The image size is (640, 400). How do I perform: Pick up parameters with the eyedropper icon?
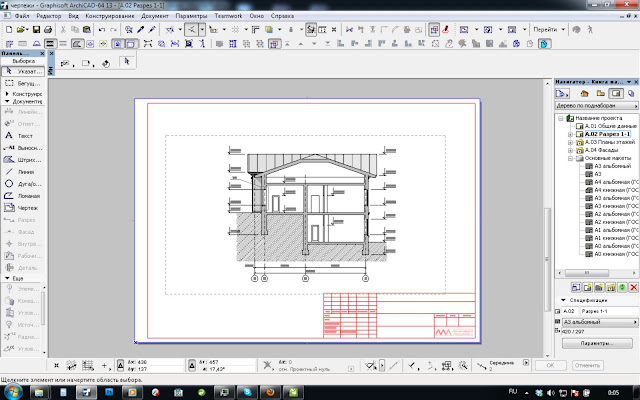click(140, 29)
